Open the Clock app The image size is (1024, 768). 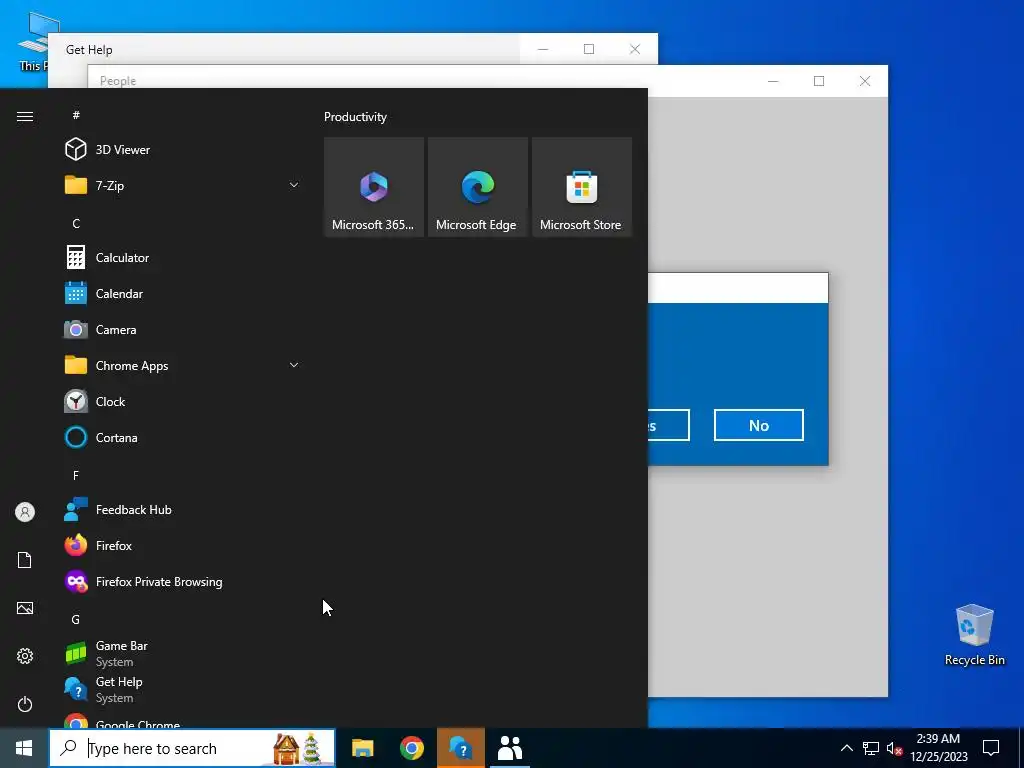tap(183, 401)
